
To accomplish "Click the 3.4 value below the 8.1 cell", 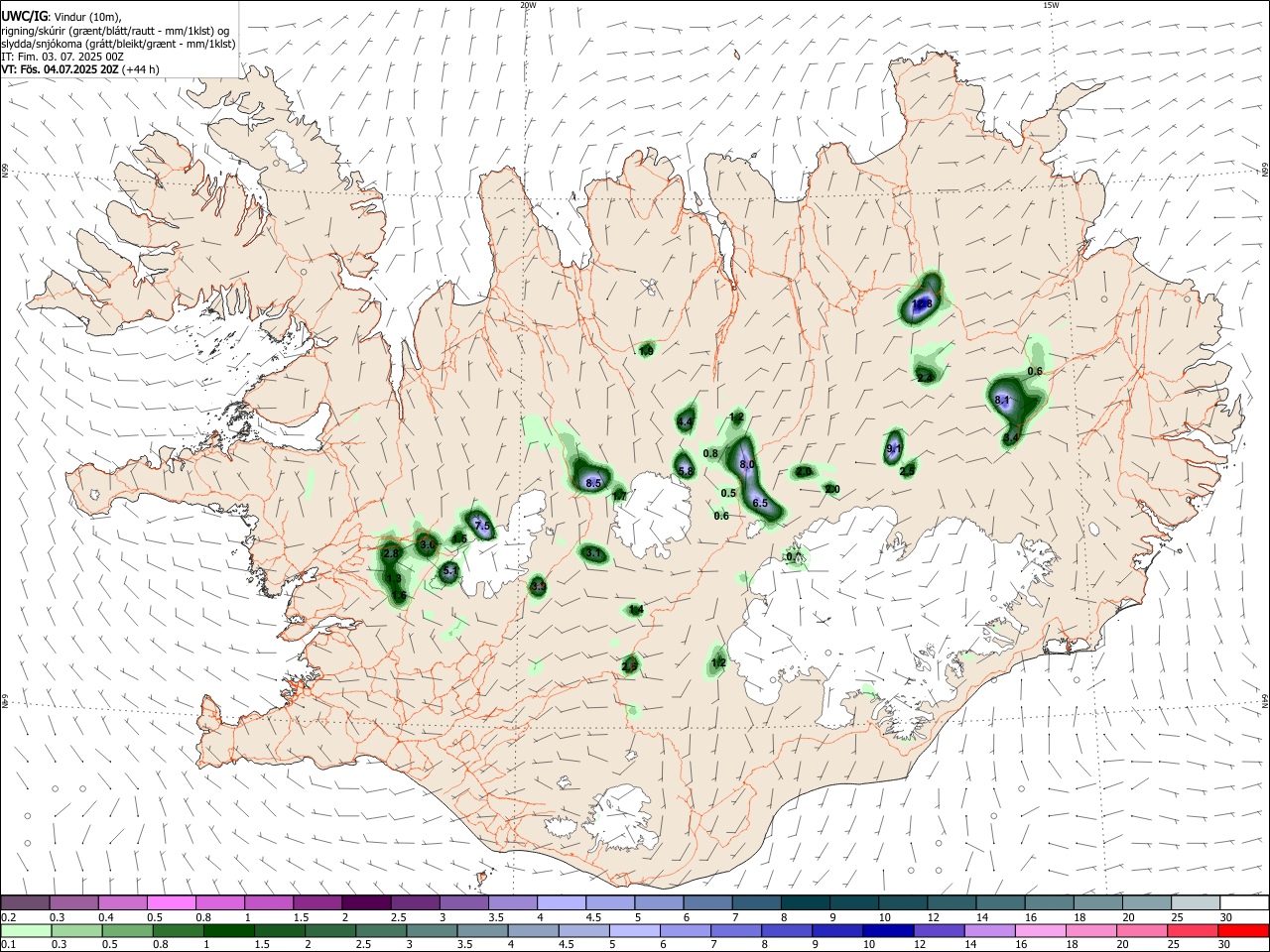I will 1011,437.
